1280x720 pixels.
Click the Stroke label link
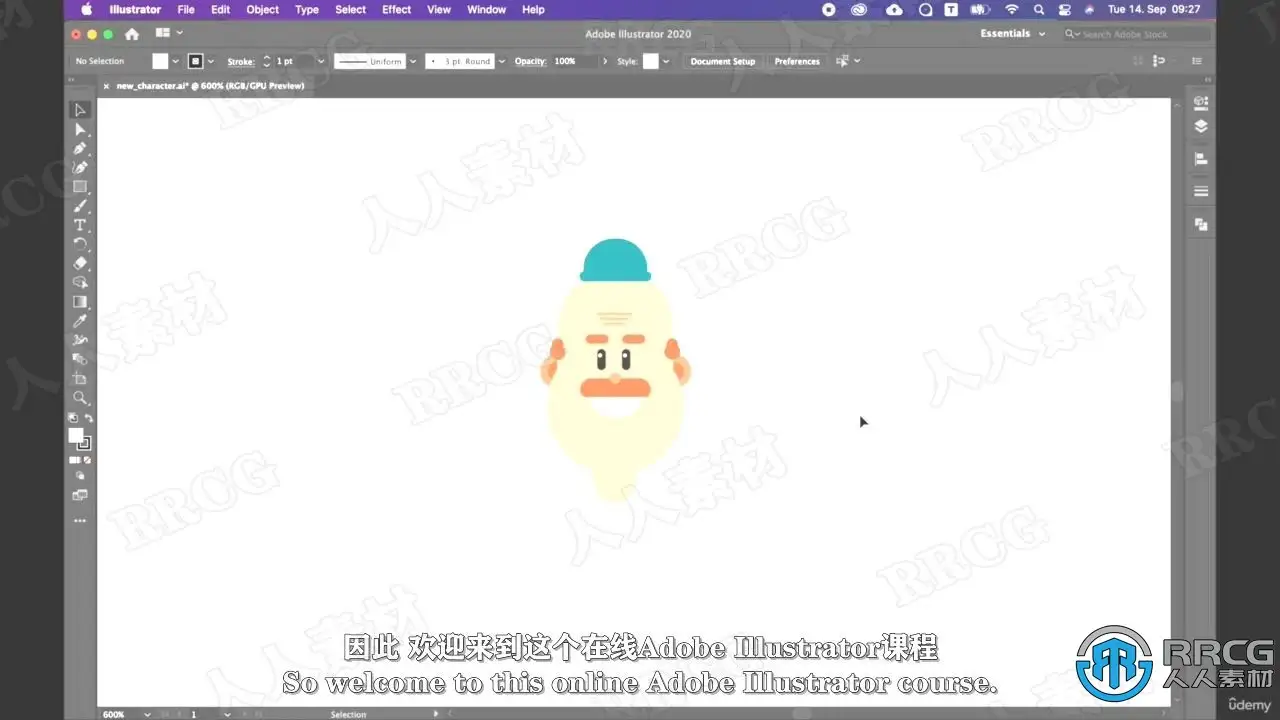click(241, 61)
